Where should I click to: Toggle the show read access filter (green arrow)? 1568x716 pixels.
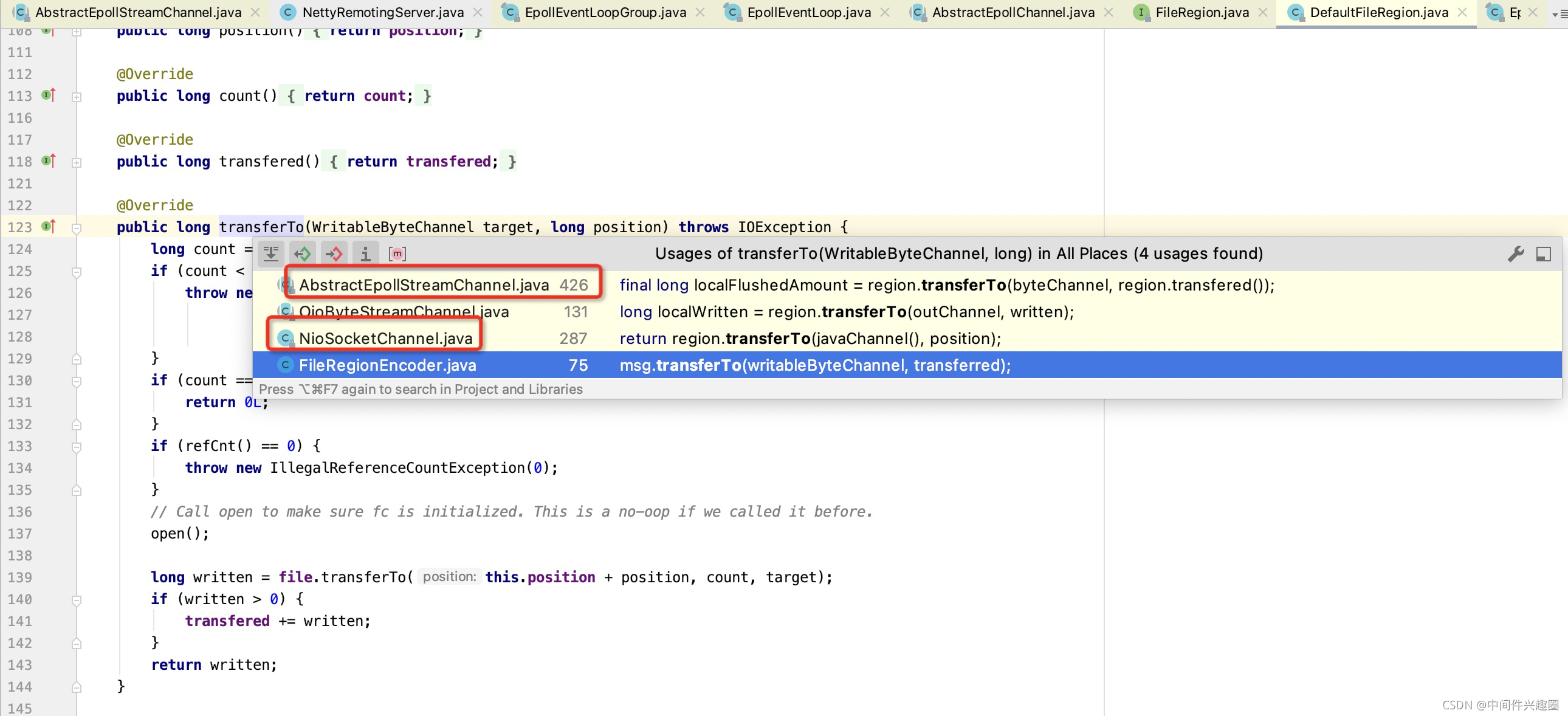pyautogui.click(x=303, y=253)
